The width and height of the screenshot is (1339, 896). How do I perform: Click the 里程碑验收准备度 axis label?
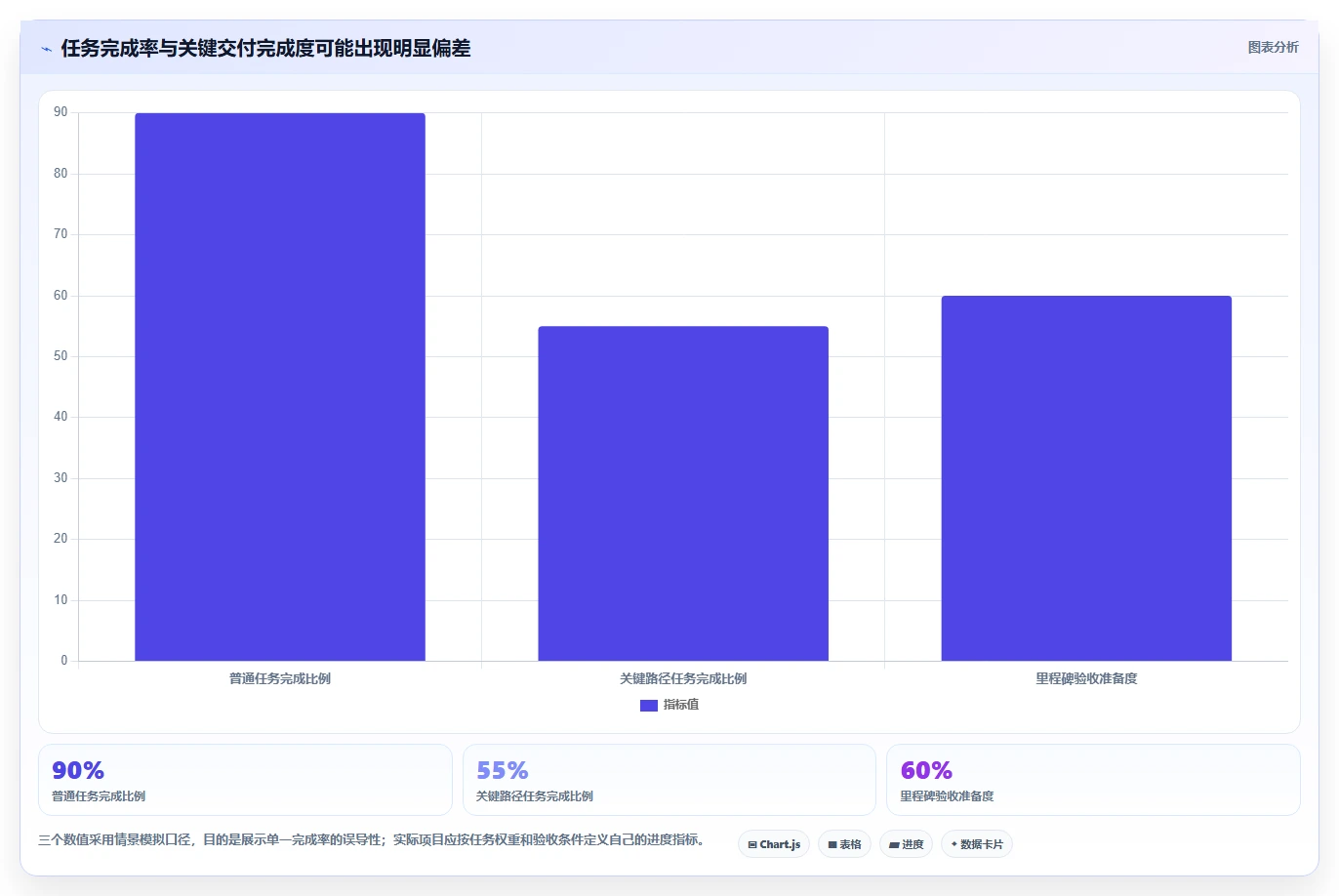tap(1086, 678)
